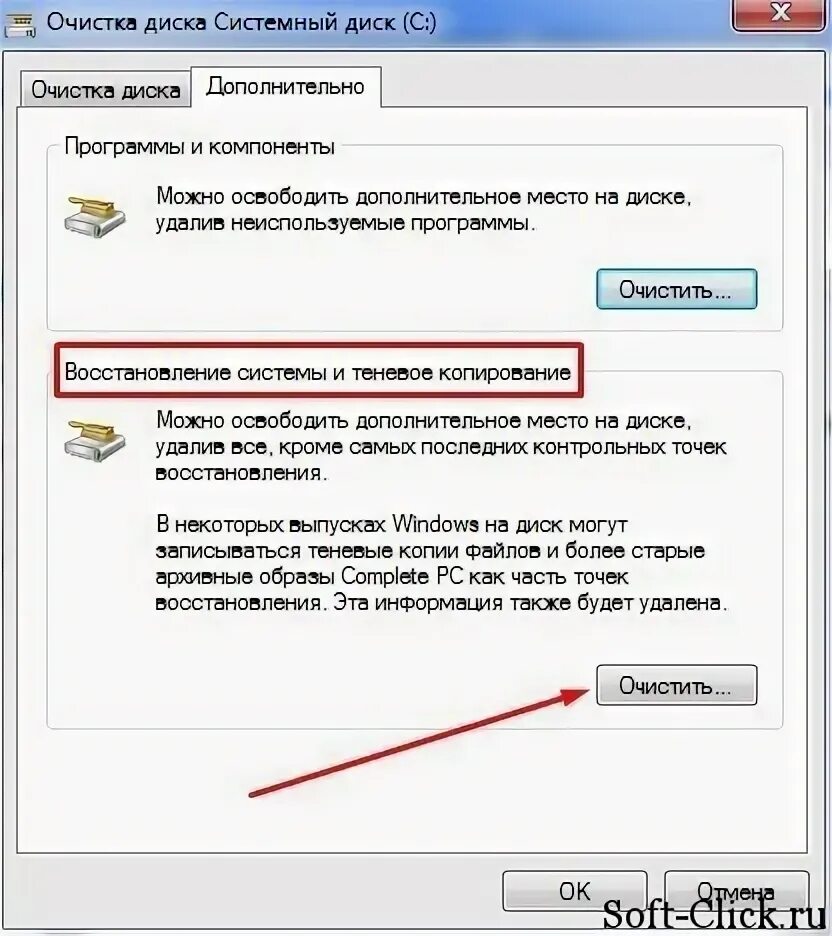Viewport: 832px width, 936px height.
Task: Cancel using the Отмена button
Action: point(737,891)
